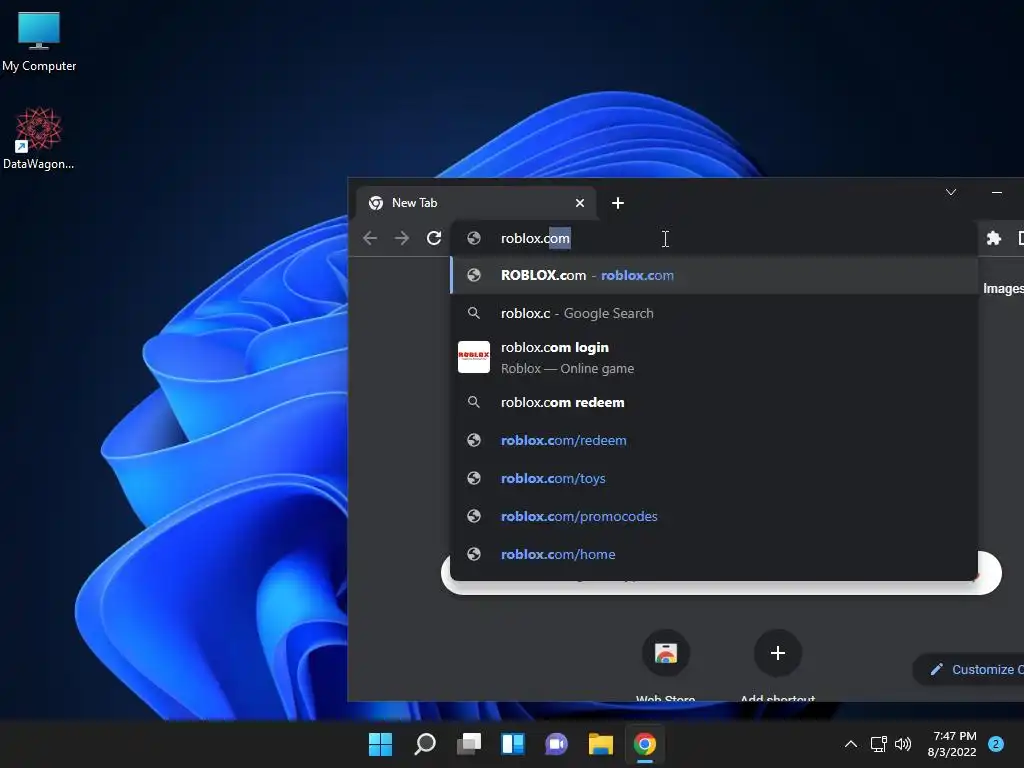
Task: Click the Customize Chrome pencil button
Action: coord(969,669)
